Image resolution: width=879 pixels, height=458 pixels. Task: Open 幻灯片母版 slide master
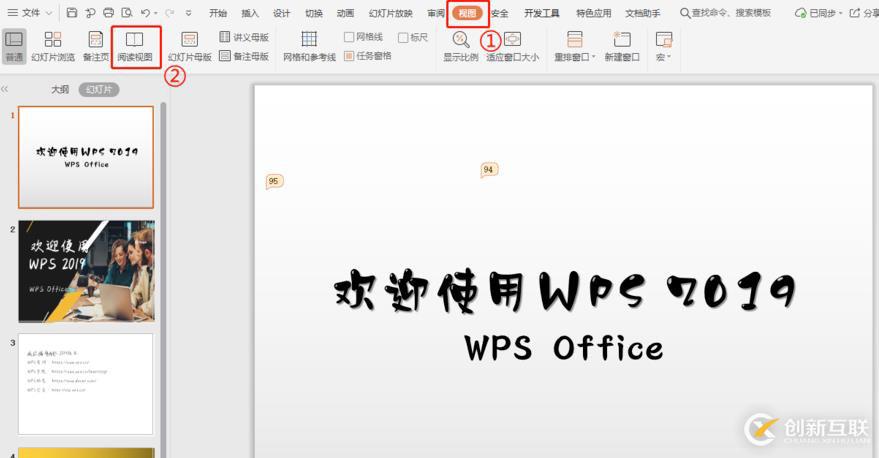click(x=189, y=47)
